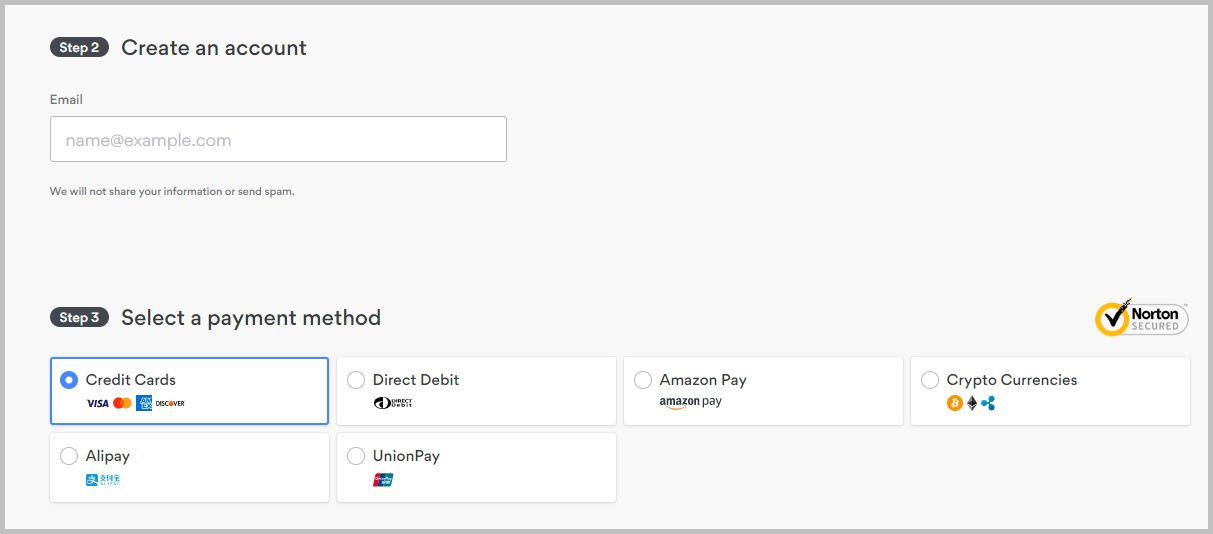This screenshot has width=1213, height=534.
Task: Click the UnionPay logo icon
Action: click(383, 480)
